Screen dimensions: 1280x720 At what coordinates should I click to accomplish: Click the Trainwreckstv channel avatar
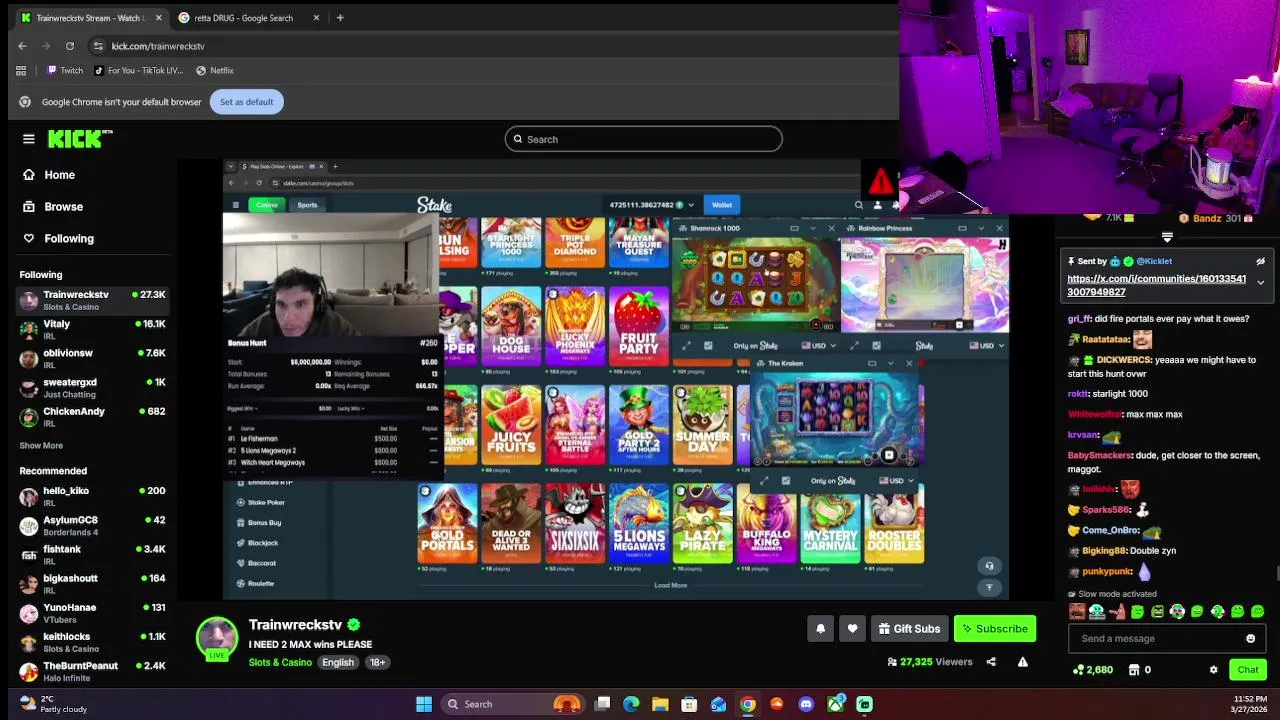pyautogui.click(x=217, y=638)
